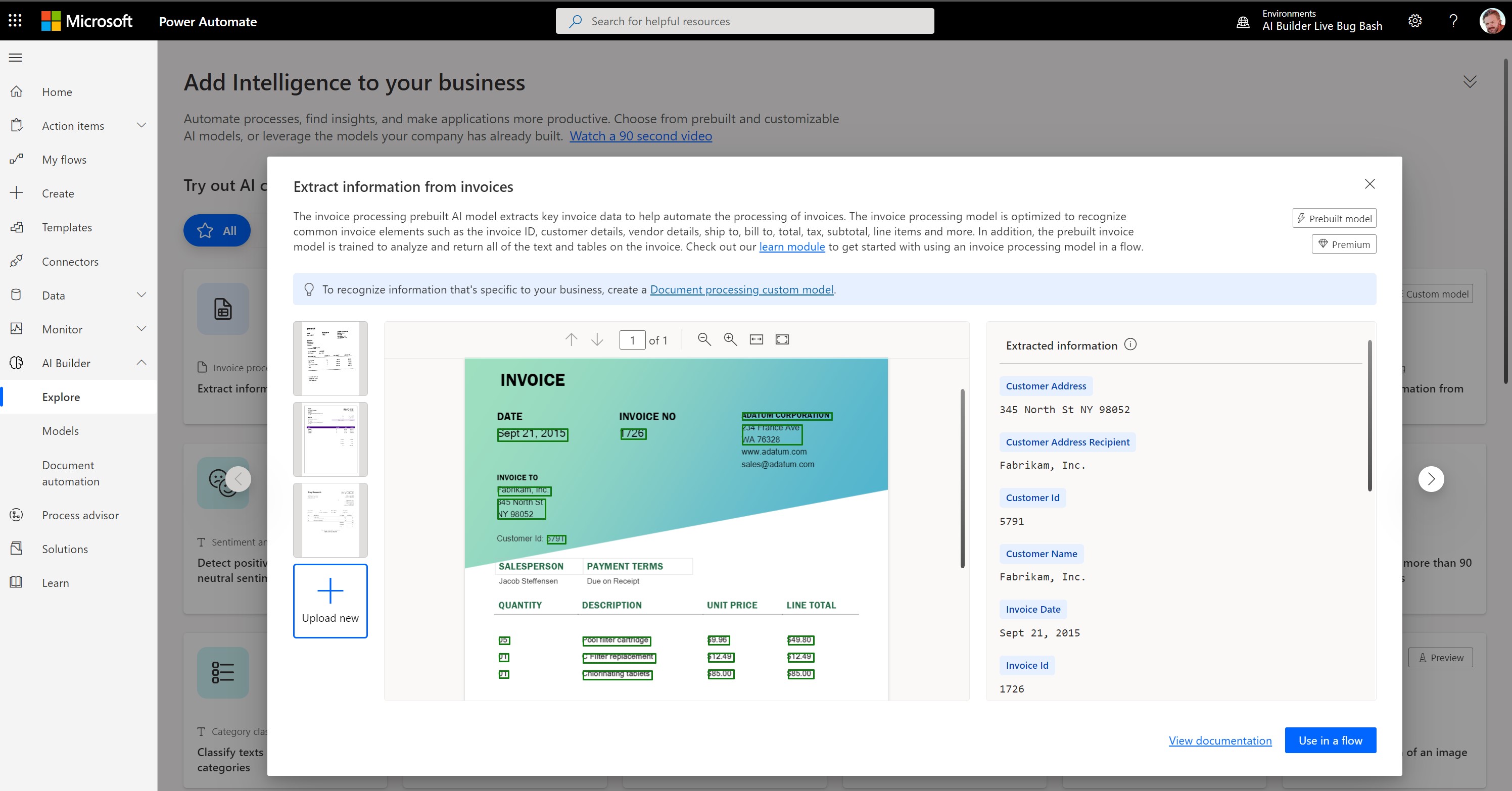This screenshot has width=1512, height=791.
Task: Click Upload new document tile
Action: (x=330, y=601)
